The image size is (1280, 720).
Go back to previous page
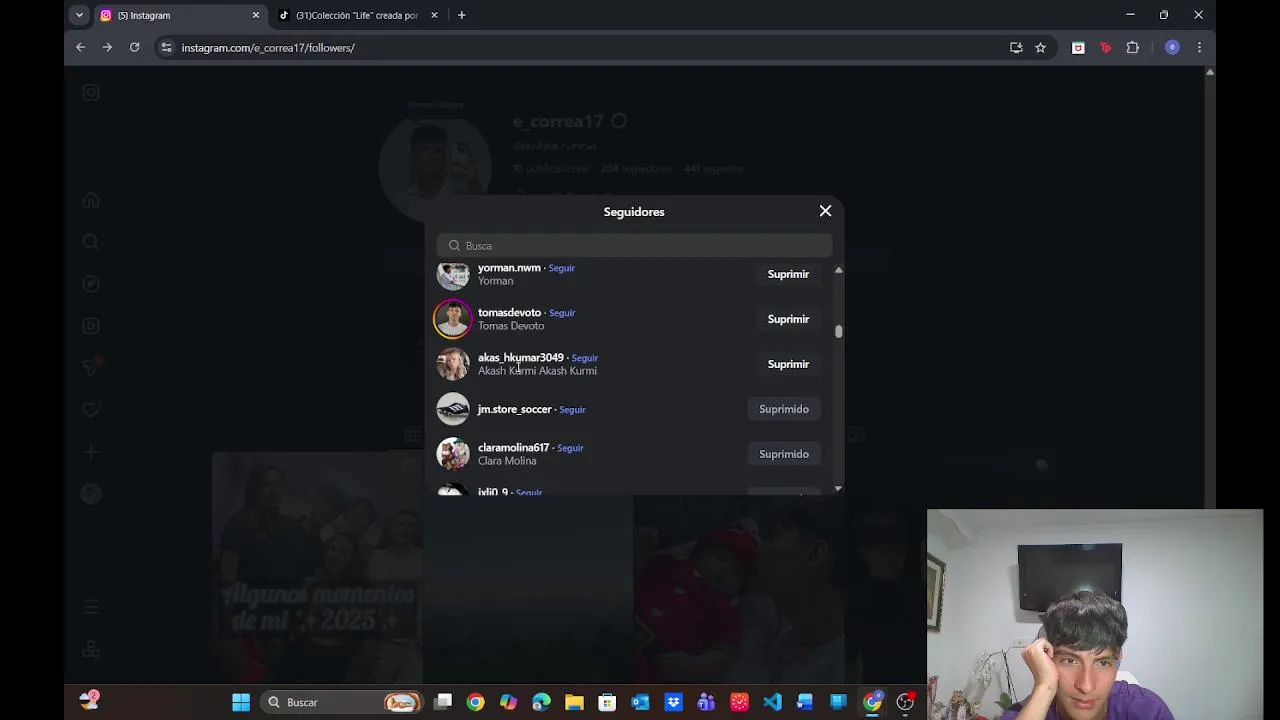pos(81,47)
